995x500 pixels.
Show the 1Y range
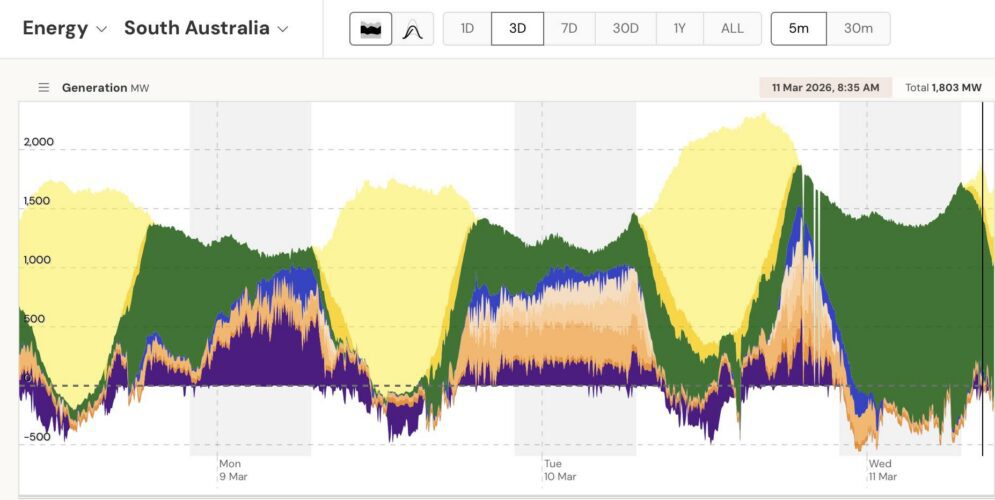(680, 29)
